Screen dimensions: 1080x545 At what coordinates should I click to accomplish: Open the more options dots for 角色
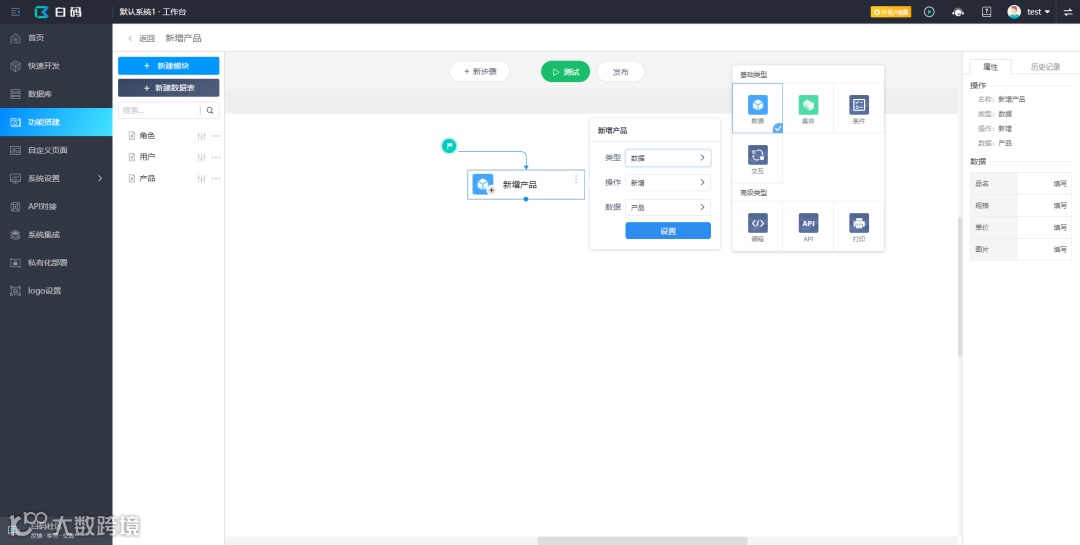216,136
